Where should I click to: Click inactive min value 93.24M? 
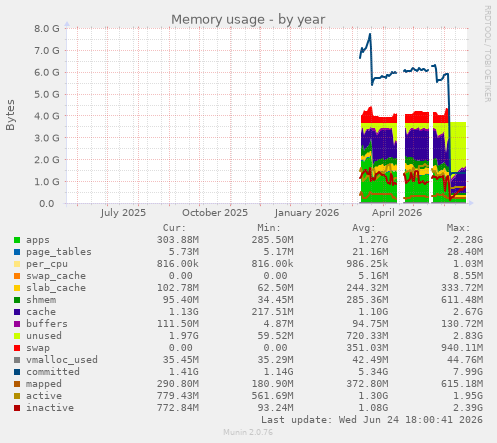point(275,408)
